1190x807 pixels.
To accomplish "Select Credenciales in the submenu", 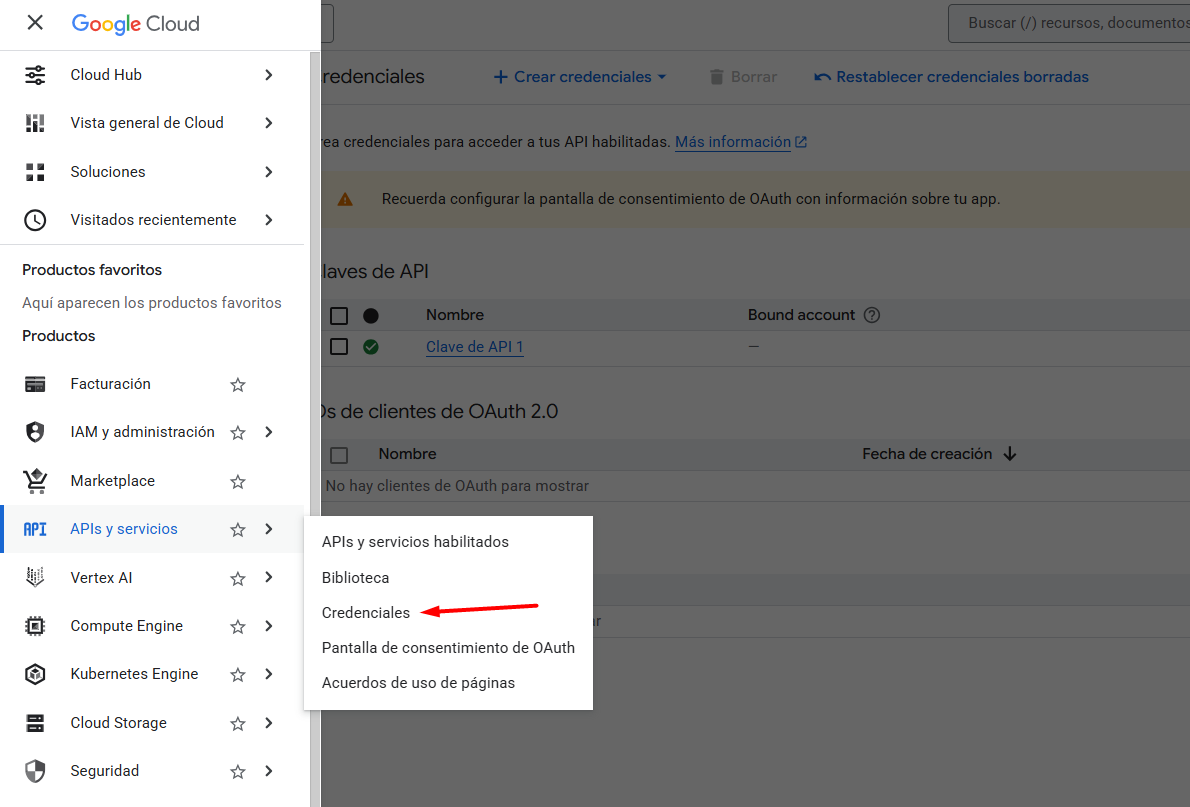I will pyautogui.click(x=448, y=613).
